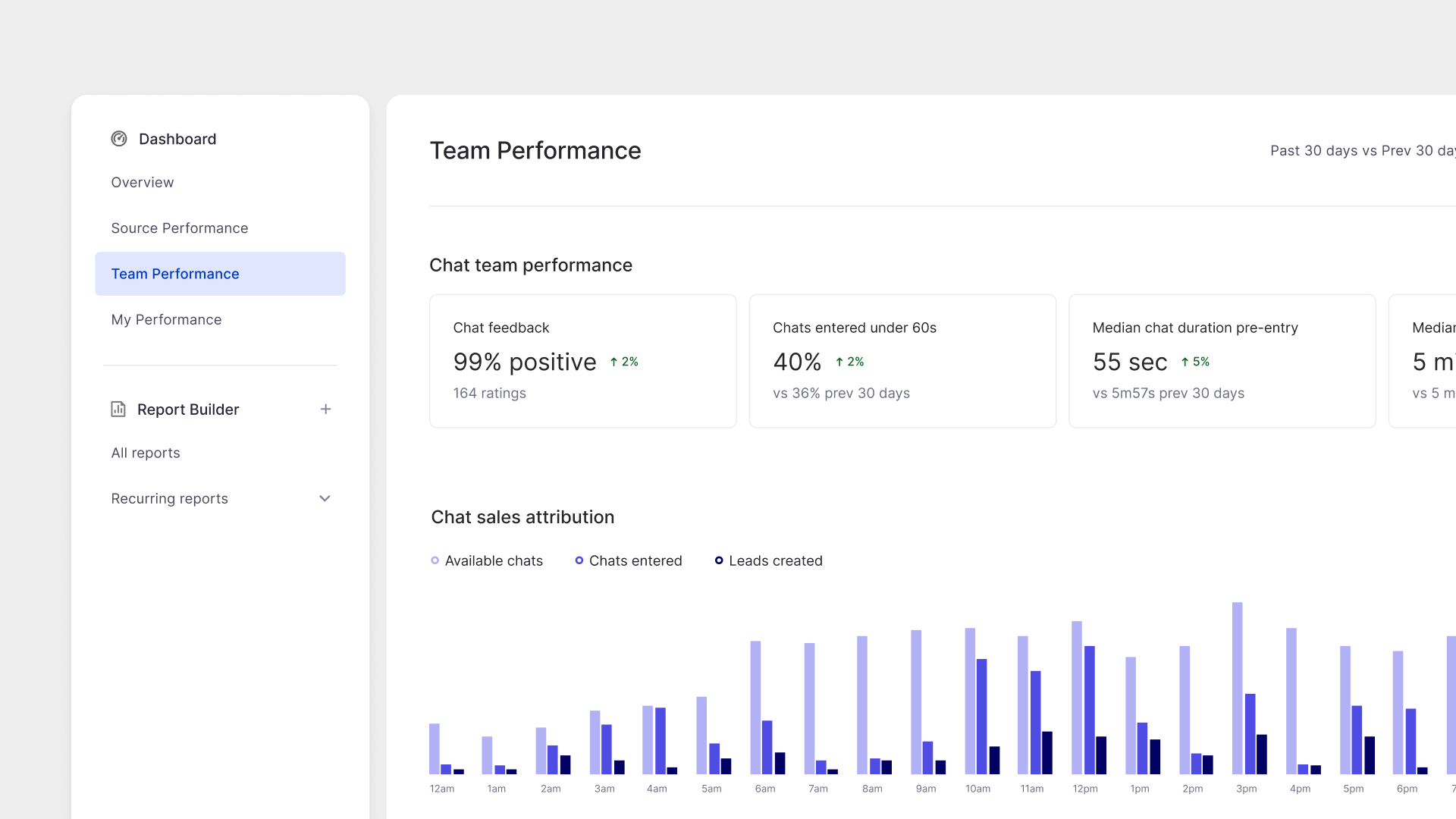Viewport: 1456px width, 819px height.
Task: Click the Chats entered legend dot
Action: click(579, 561)
